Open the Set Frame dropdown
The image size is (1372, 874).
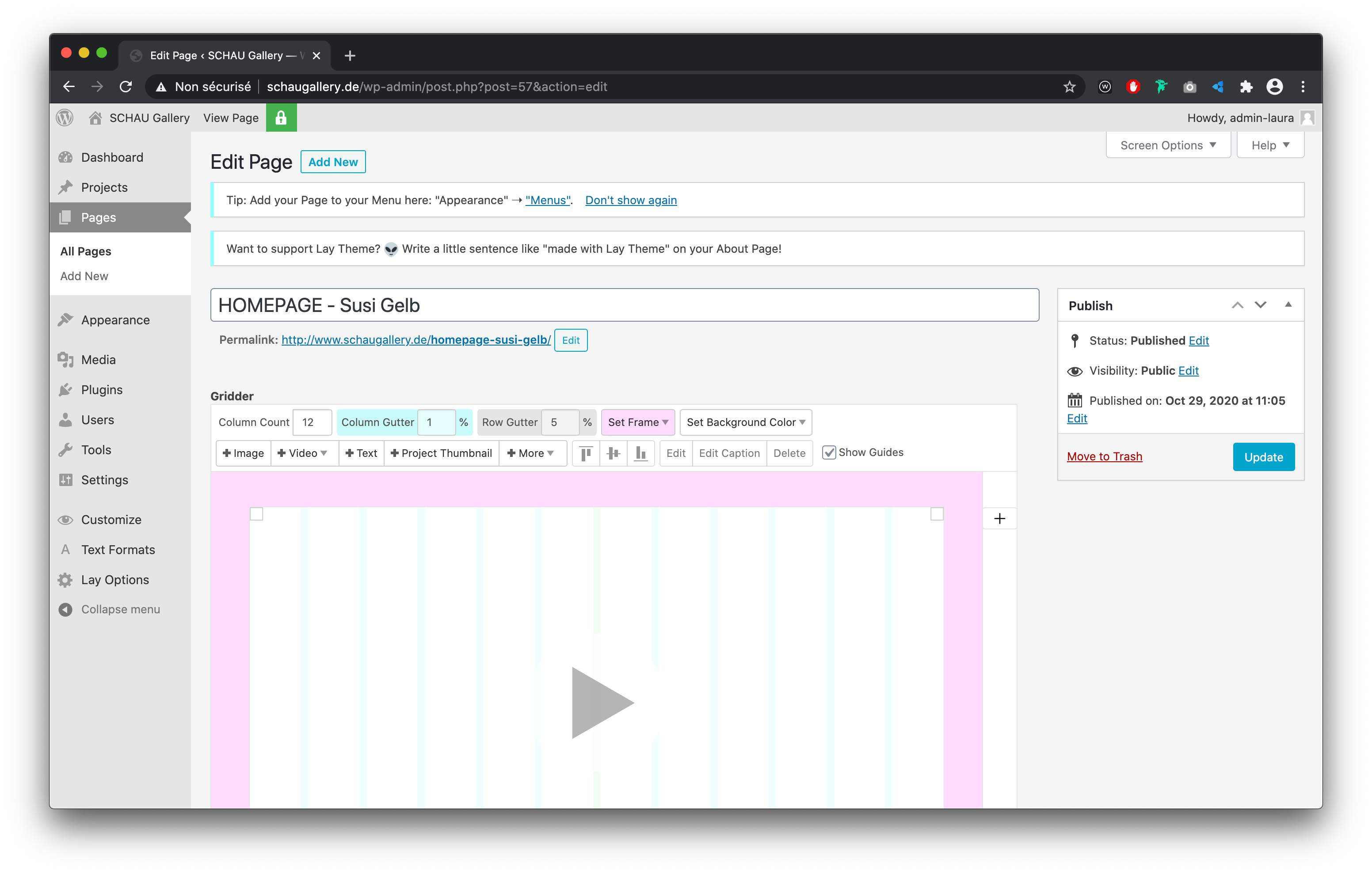[x=637, y=422]
